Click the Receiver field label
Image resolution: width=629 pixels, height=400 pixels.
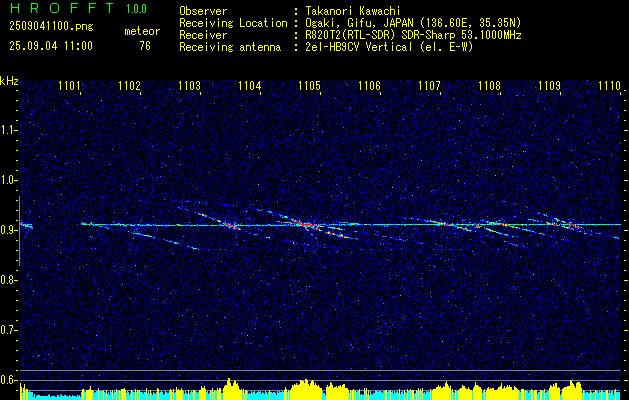coord(203,35)
